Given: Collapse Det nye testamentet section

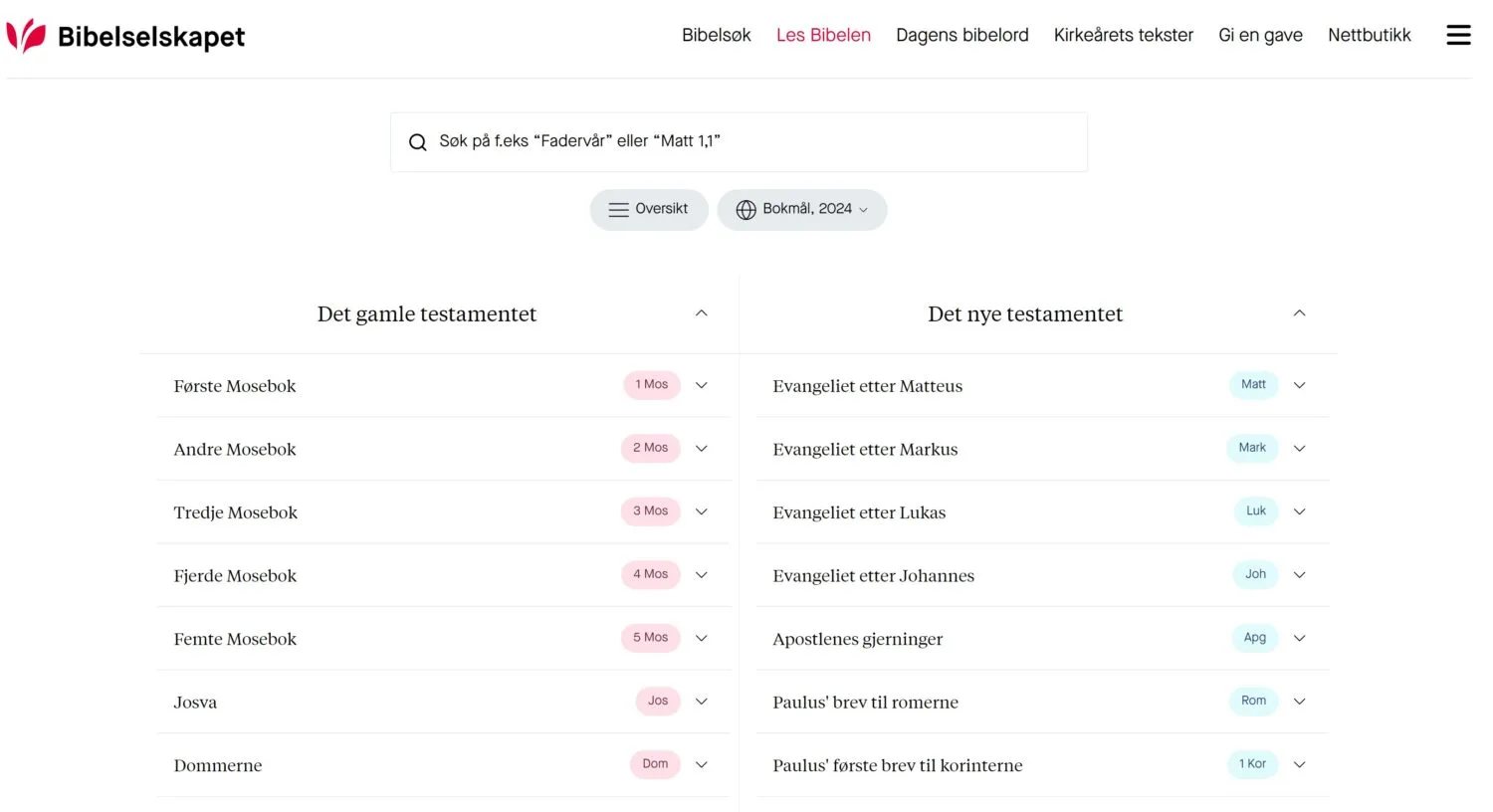Looking at the screenshot, I should [1299, 313].
